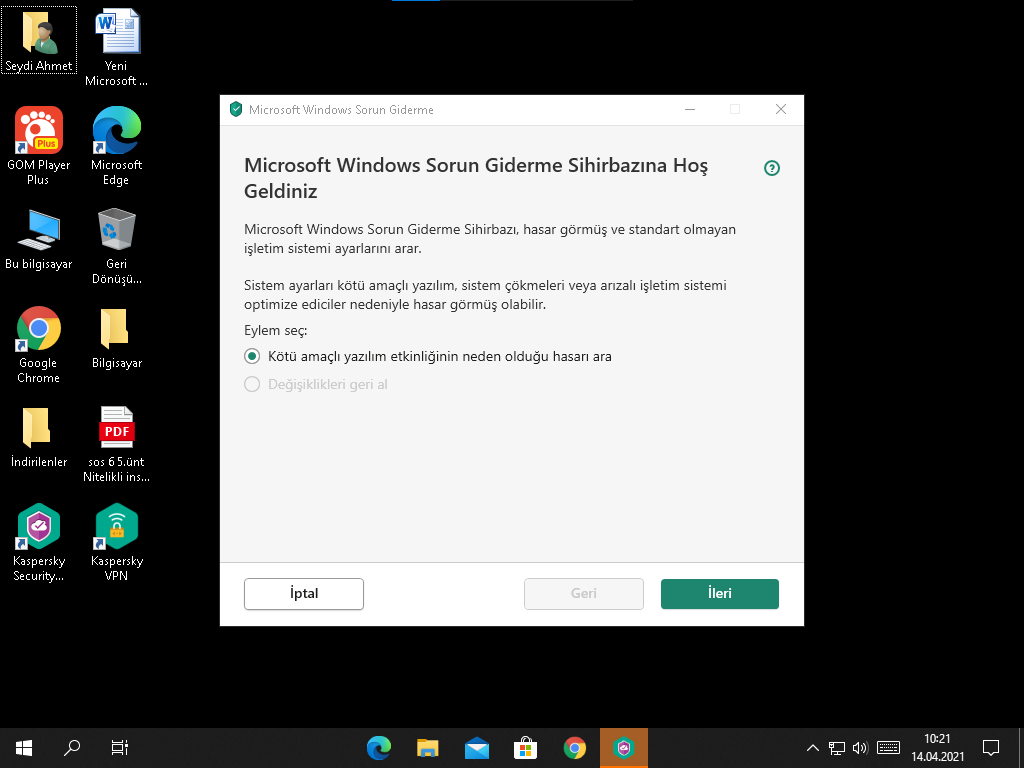Minimize the Sorun Giderme wizard window
Image resolution: width=1024 pixels, height=768 pixels.
(690, 109)
